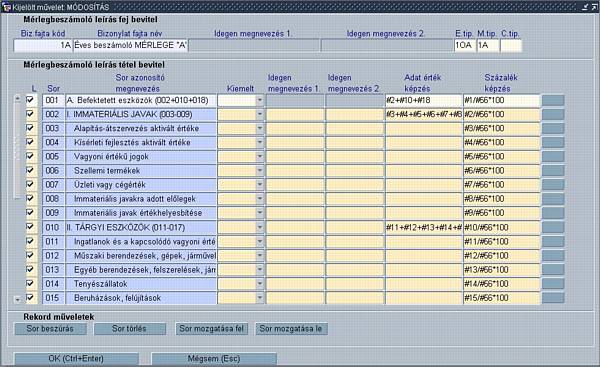Click Sor mozgatása fel button
Viewport: 600px width, 367px height.
pos(212,329)
